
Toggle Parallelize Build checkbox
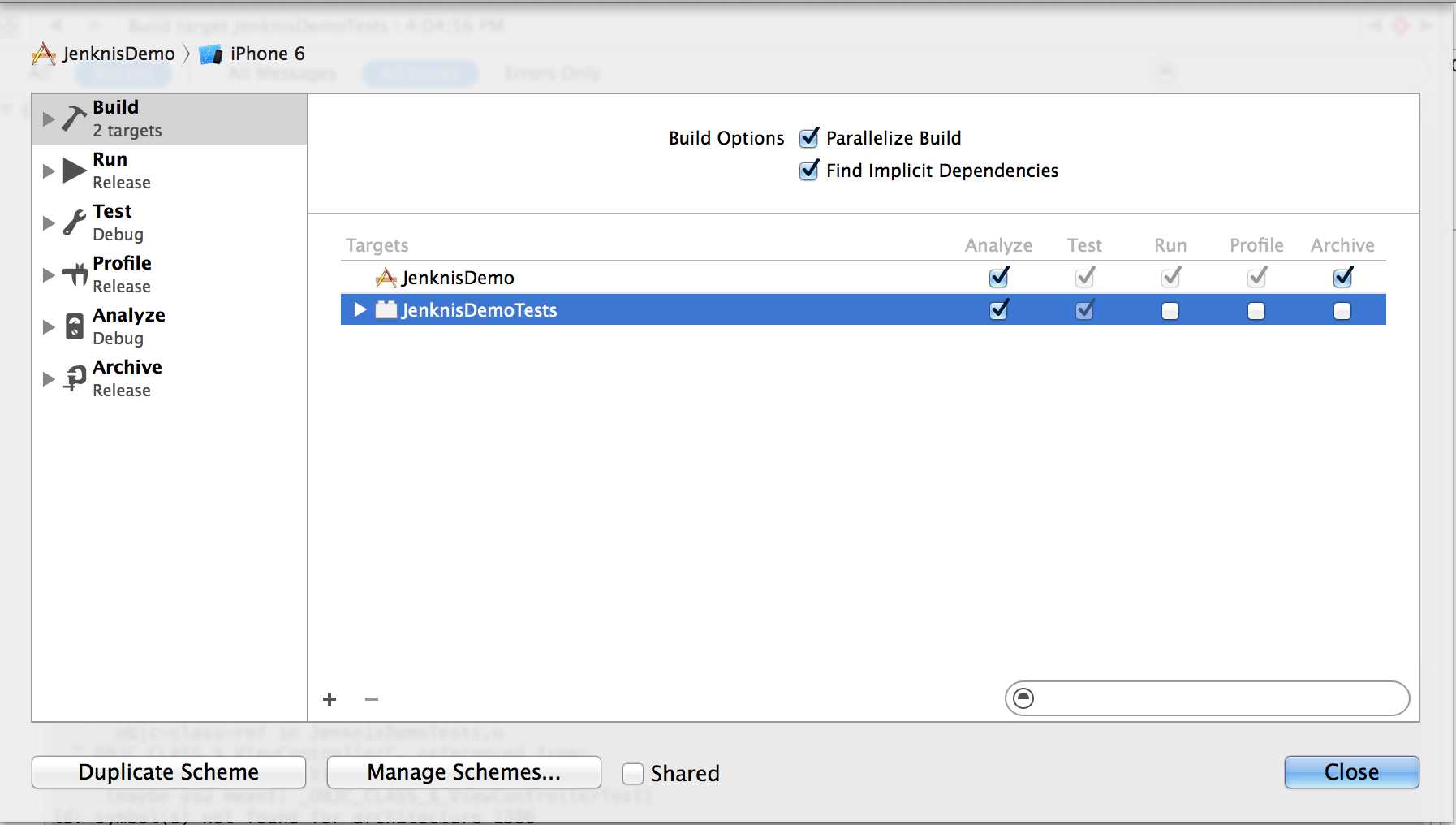tap(809, 138)
